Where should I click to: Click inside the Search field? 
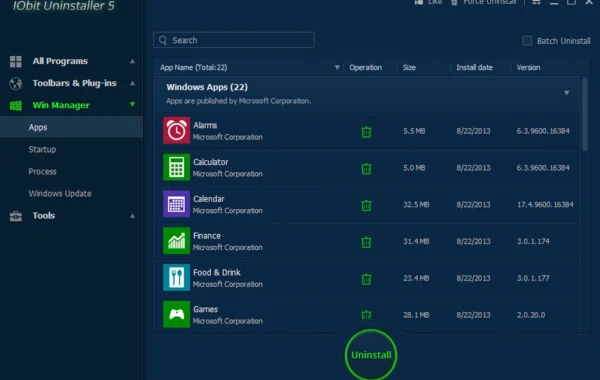[234, 40]
